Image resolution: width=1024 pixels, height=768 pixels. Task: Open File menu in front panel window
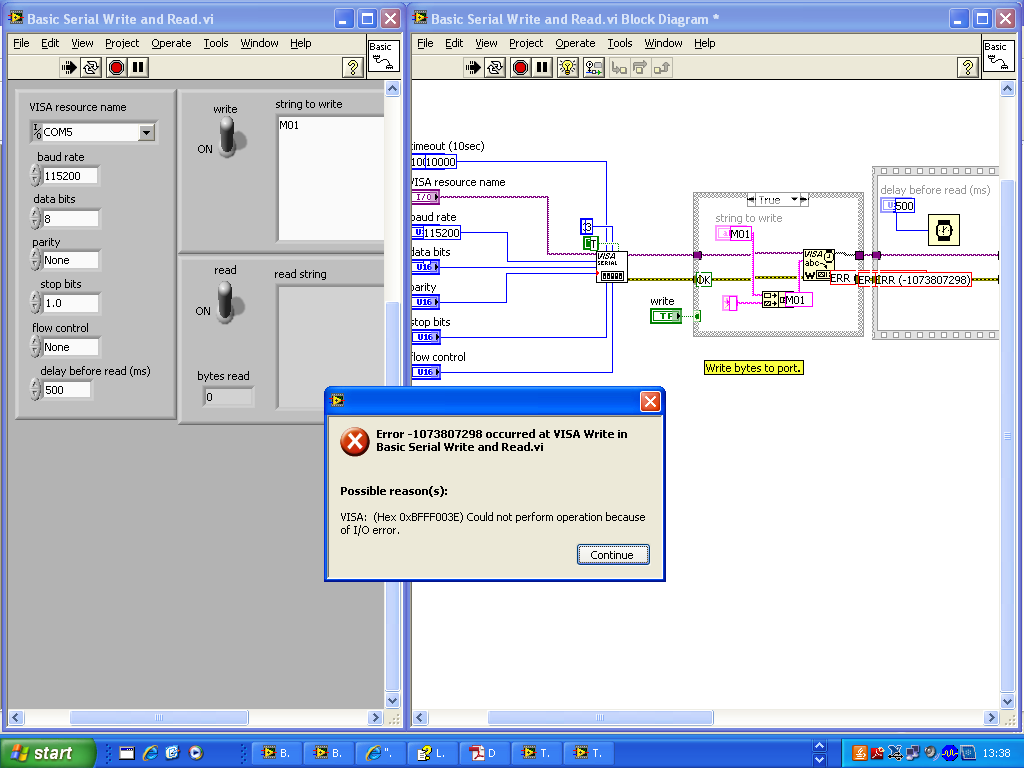point(22,43)
